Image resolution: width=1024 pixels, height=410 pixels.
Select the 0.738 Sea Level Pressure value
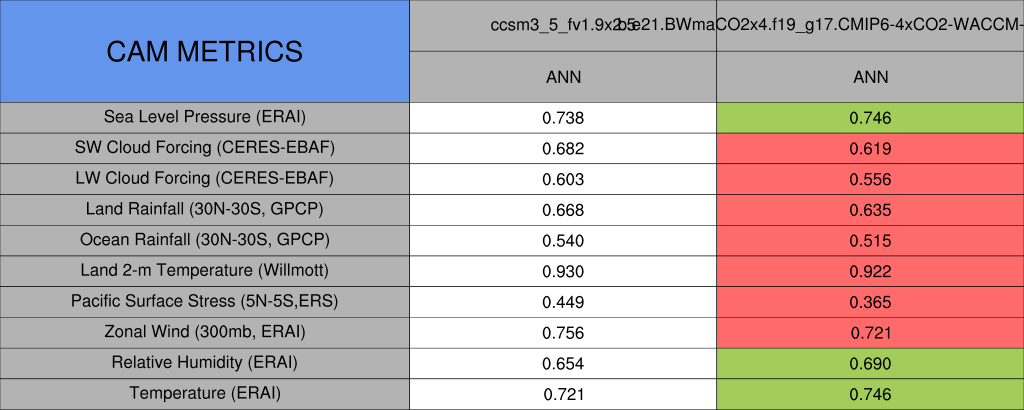(562, 117)
